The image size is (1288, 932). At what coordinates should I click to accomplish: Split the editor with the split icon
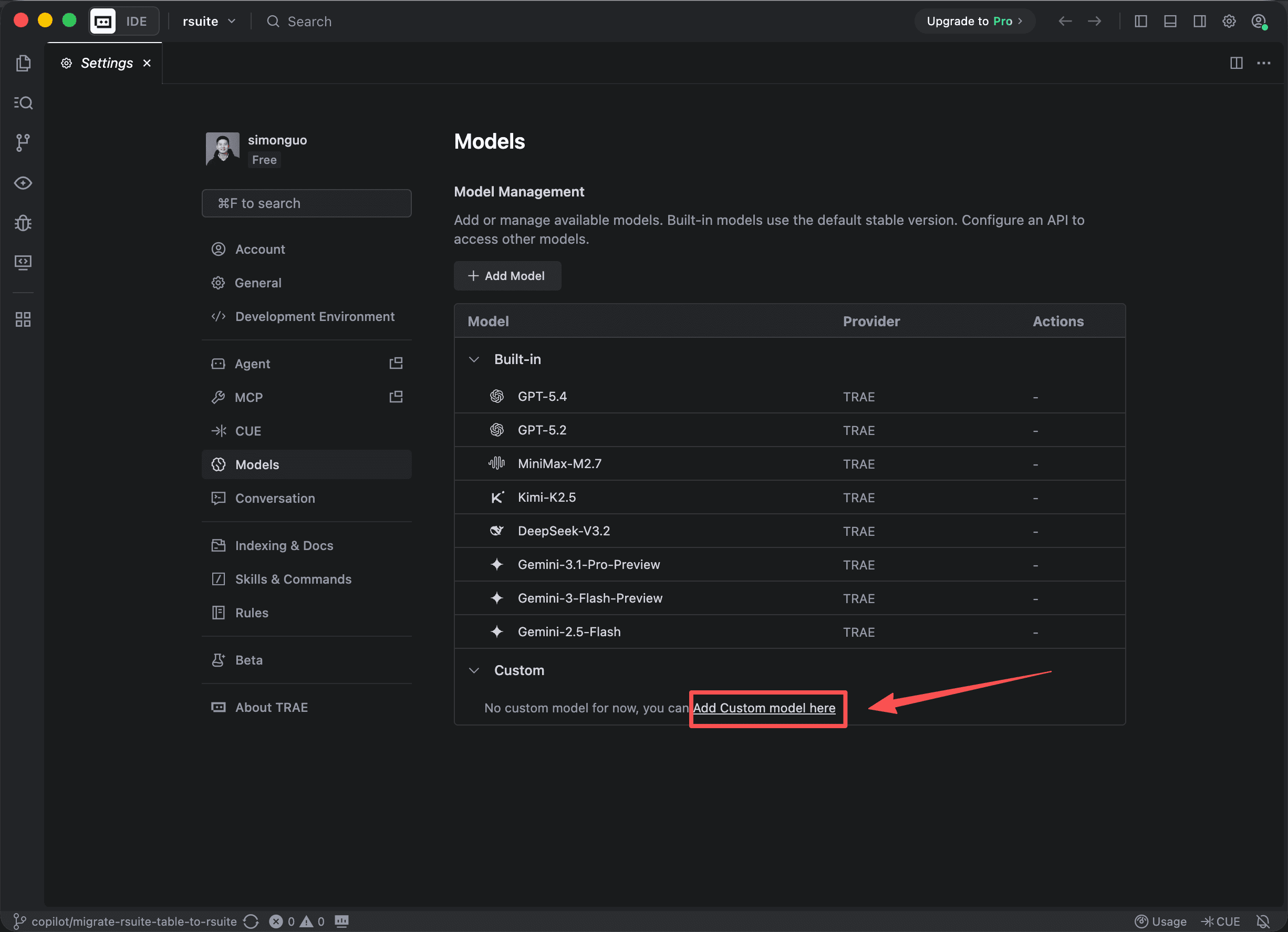1237,63
